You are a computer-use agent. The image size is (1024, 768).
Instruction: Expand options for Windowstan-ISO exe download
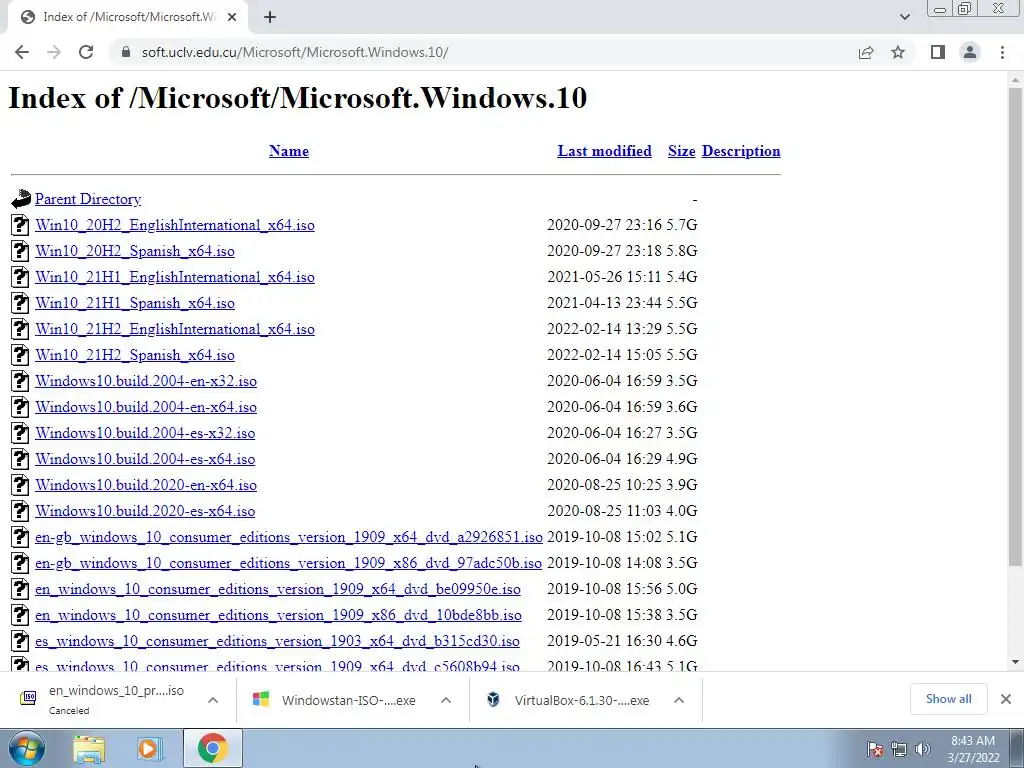click(446, 699)
